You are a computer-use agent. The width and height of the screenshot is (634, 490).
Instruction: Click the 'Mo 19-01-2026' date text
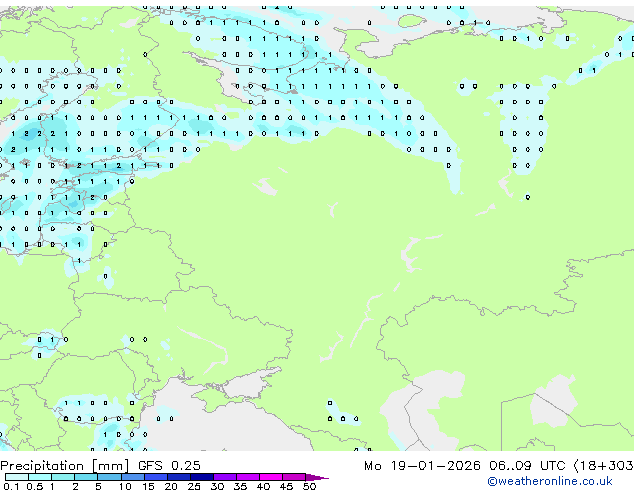coord(422,466)
